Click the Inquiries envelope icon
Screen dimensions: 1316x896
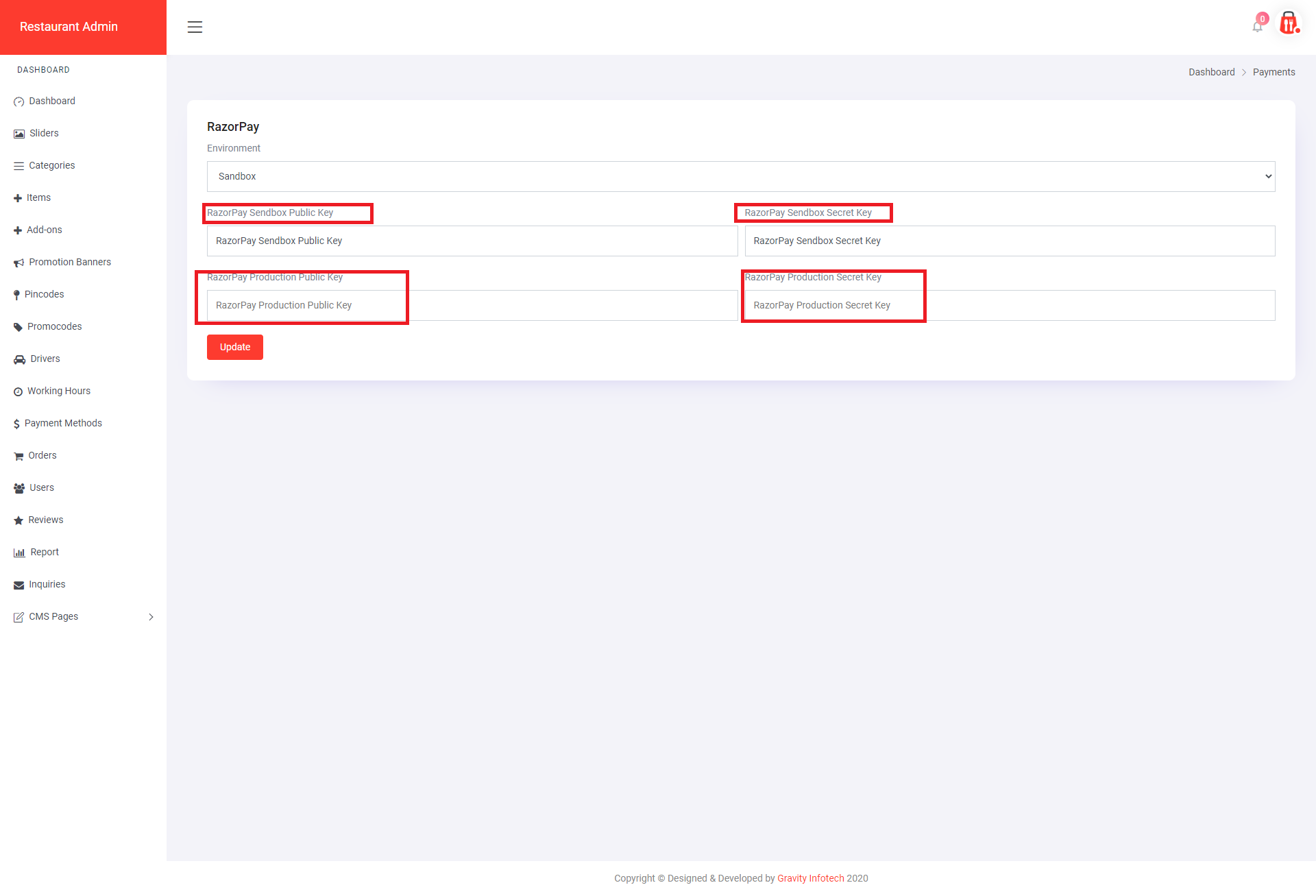pyautogui.click(x=19, y=585)
